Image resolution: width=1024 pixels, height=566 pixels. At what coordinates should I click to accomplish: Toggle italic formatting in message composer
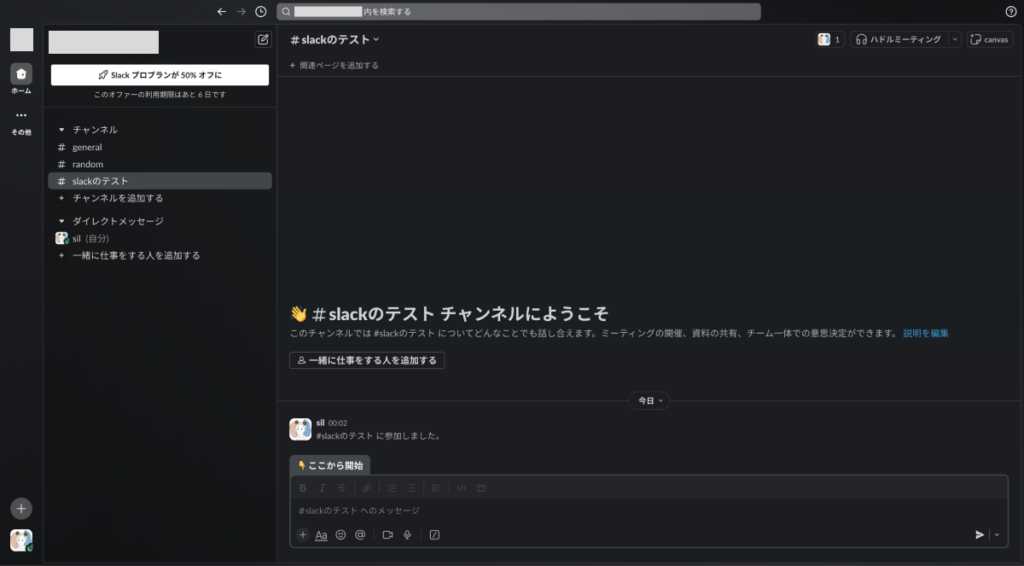pyautogui.click(x=322, y=488)
